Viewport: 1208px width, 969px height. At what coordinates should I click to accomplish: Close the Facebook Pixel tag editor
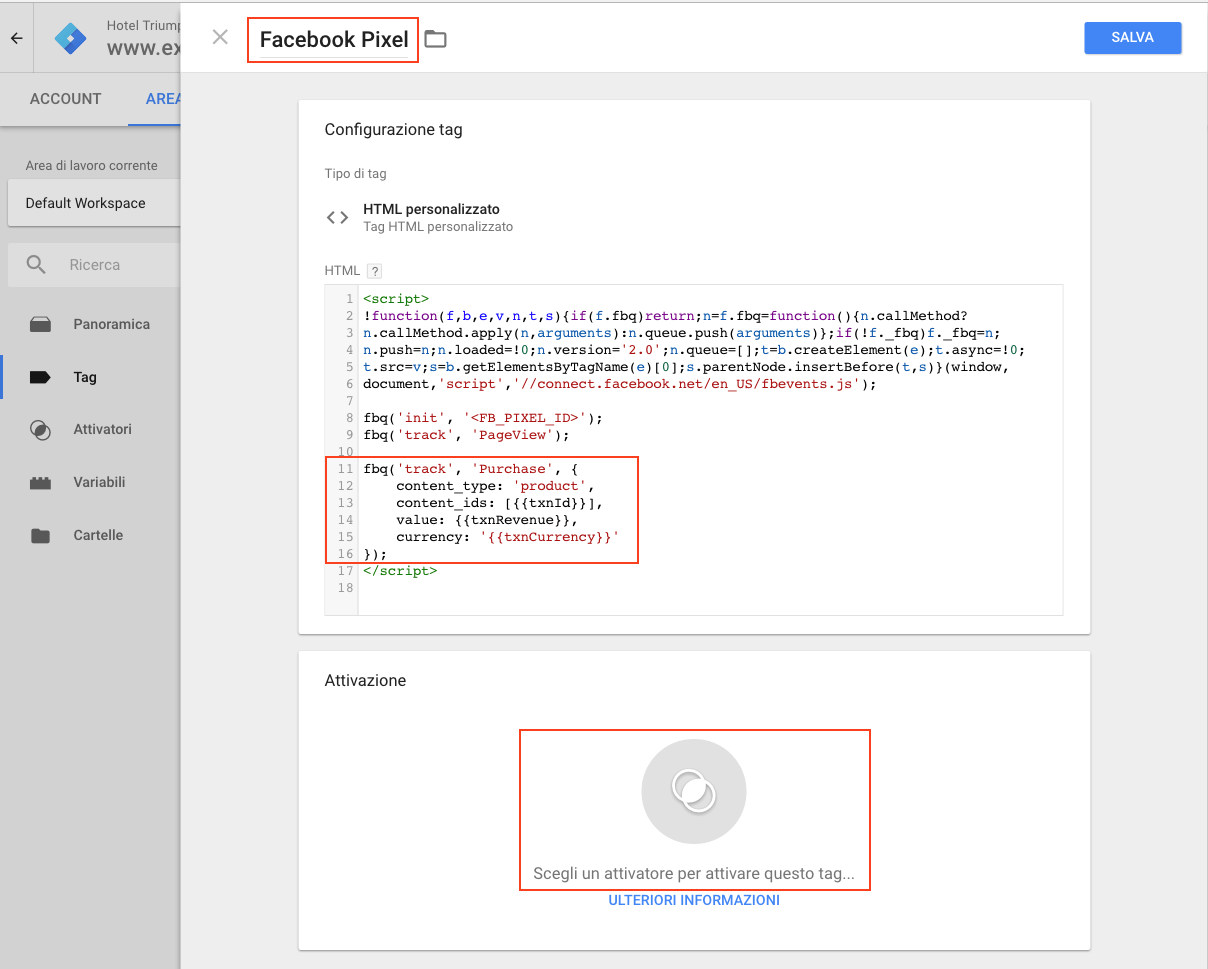[x=220, y=38]
